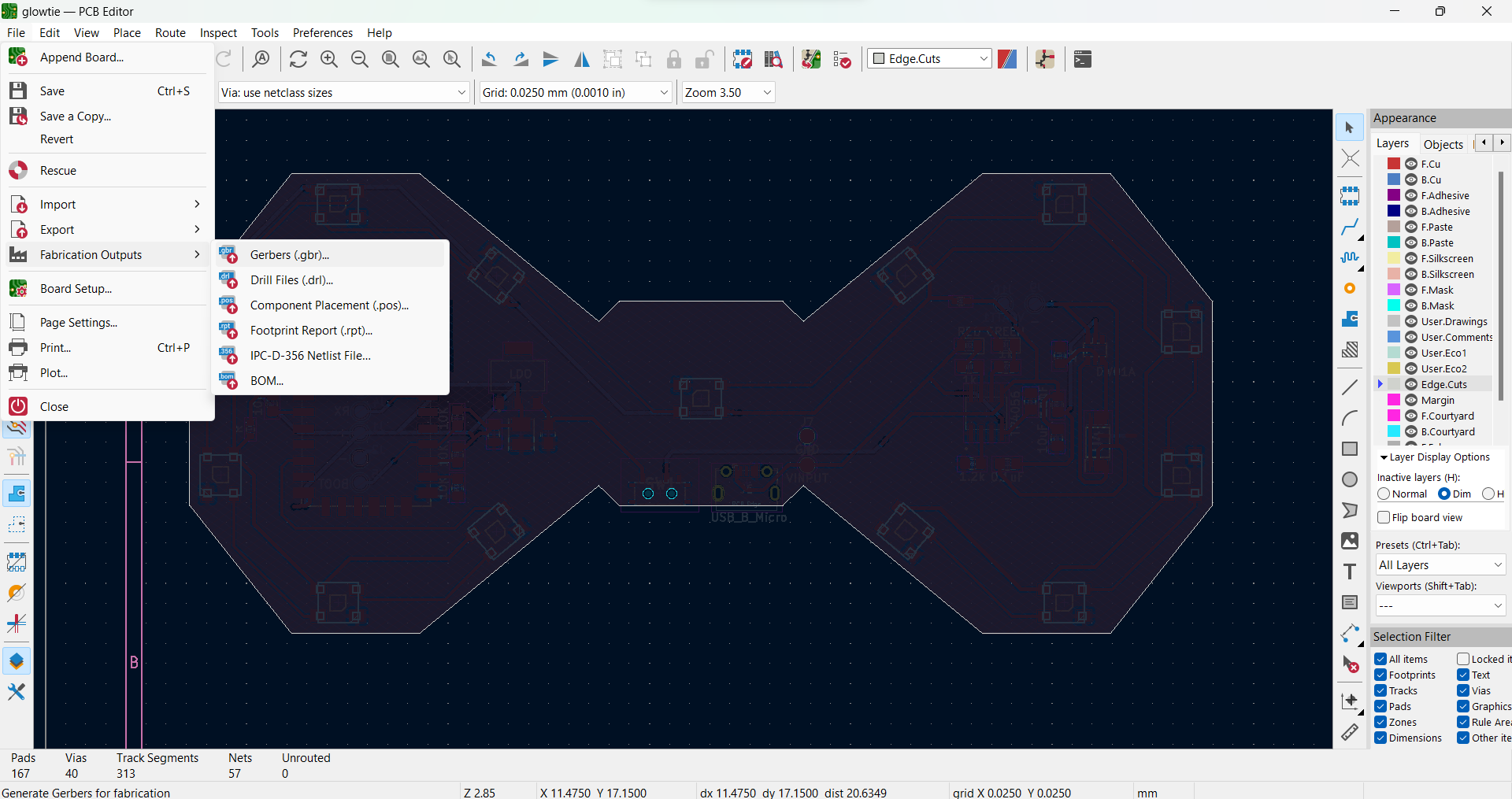This screenshot has width=1512, height=799.
Task: Zoom out using the toolbar magnifier
Action: 360,59
